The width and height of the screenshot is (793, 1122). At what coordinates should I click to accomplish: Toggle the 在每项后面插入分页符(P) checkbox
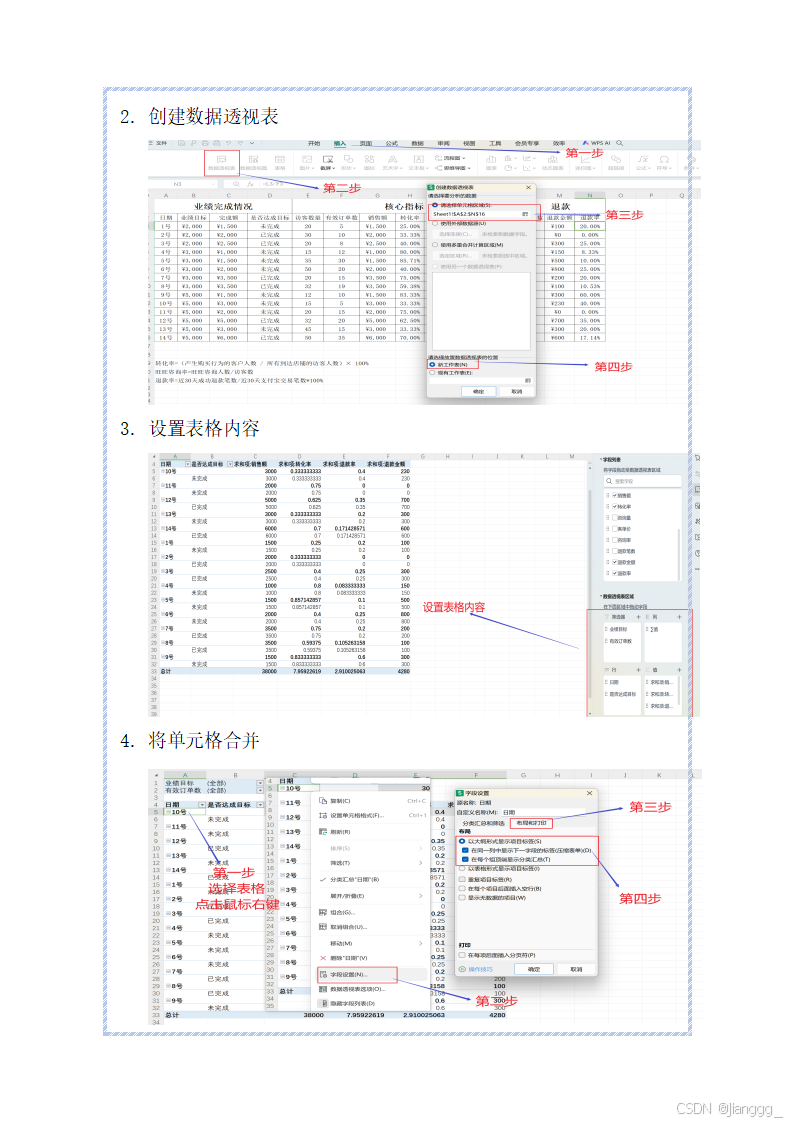[462, 955]
